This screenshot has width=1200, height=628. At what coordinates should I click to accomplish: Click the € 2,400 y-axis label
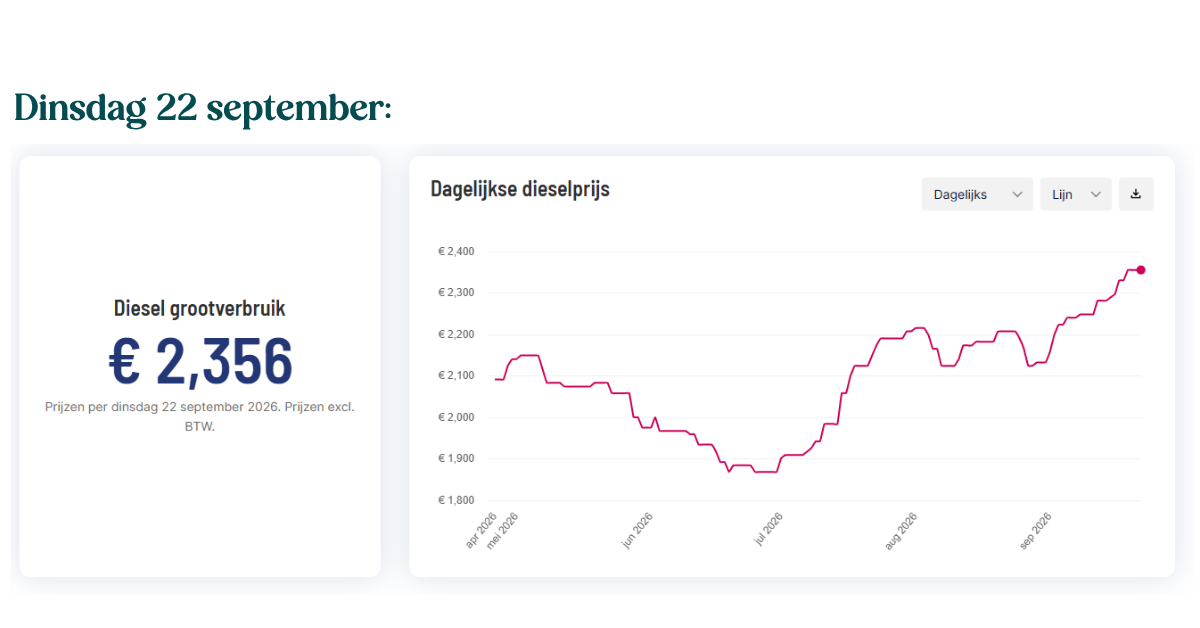[x=456, y=251]
